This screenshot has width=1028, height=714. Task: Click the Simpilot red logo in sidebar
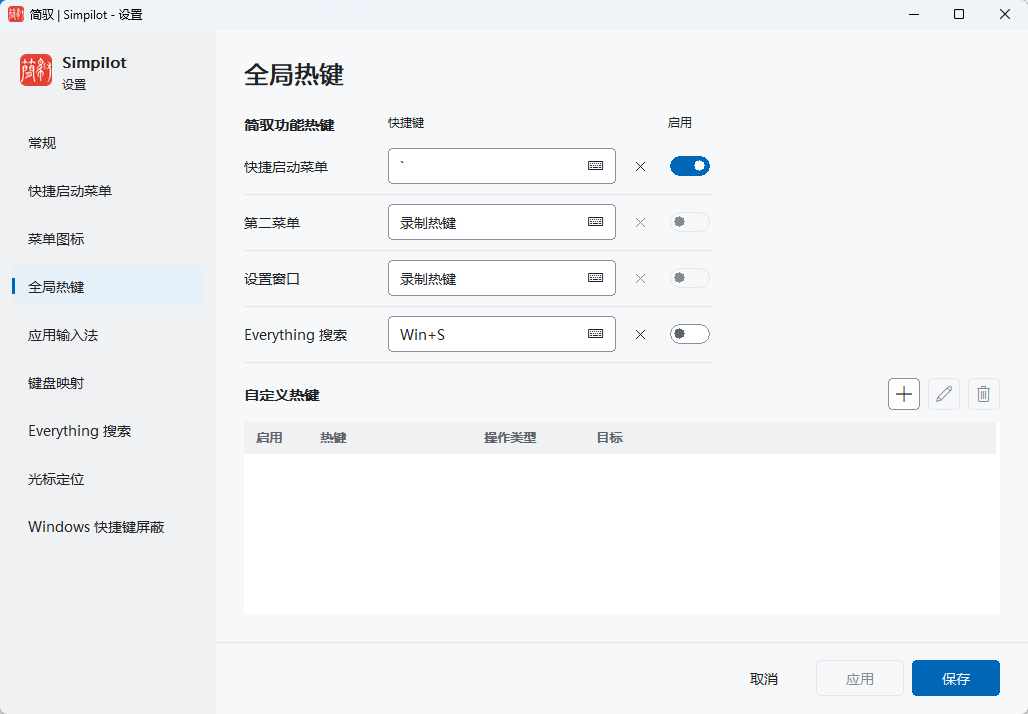(36, 70)
